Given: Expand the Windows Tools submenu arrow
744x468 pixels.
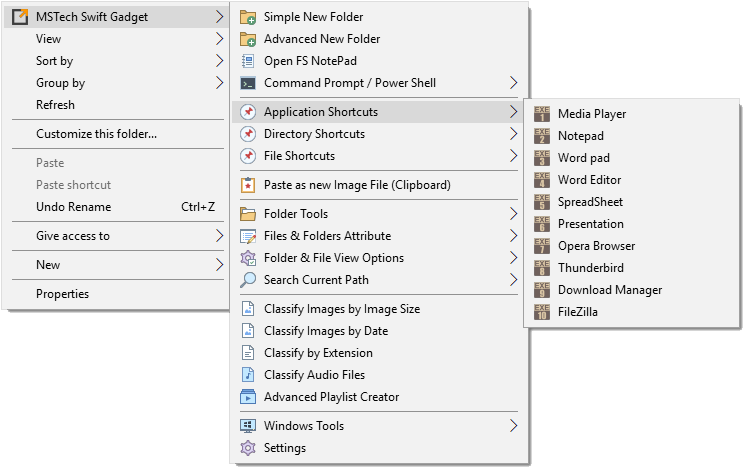Looking at the screenshot, I should click(513, 426).
